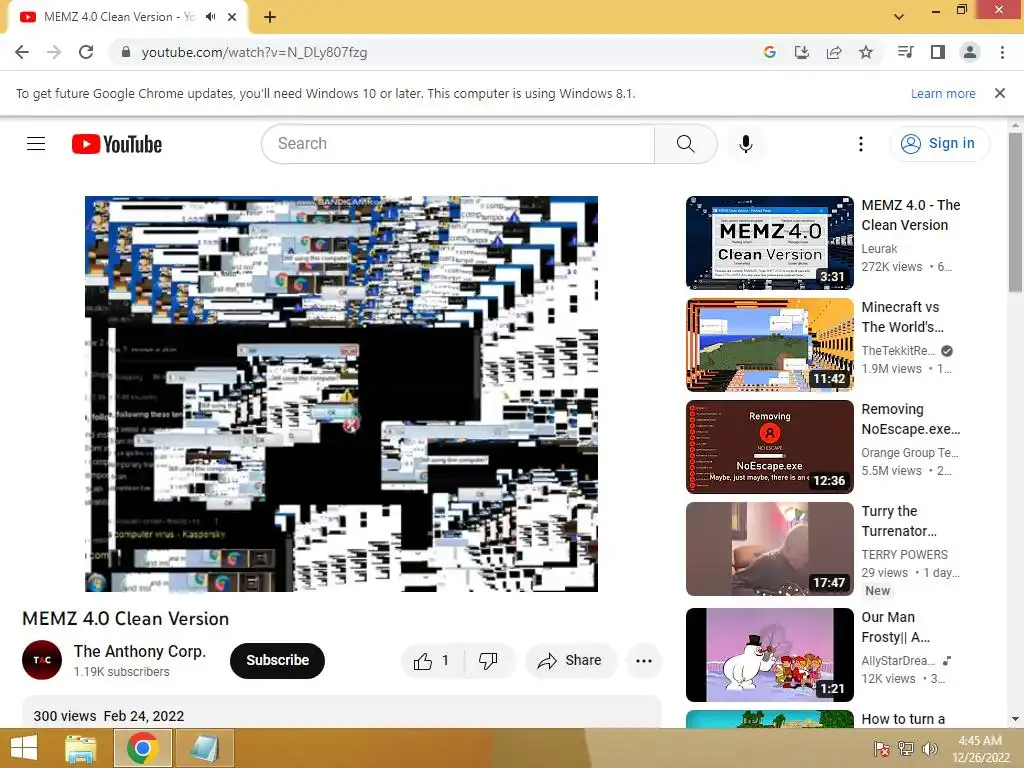
Task: Open Turry the Turrenator video thumbnail
Action: click(x=769, y=549)
